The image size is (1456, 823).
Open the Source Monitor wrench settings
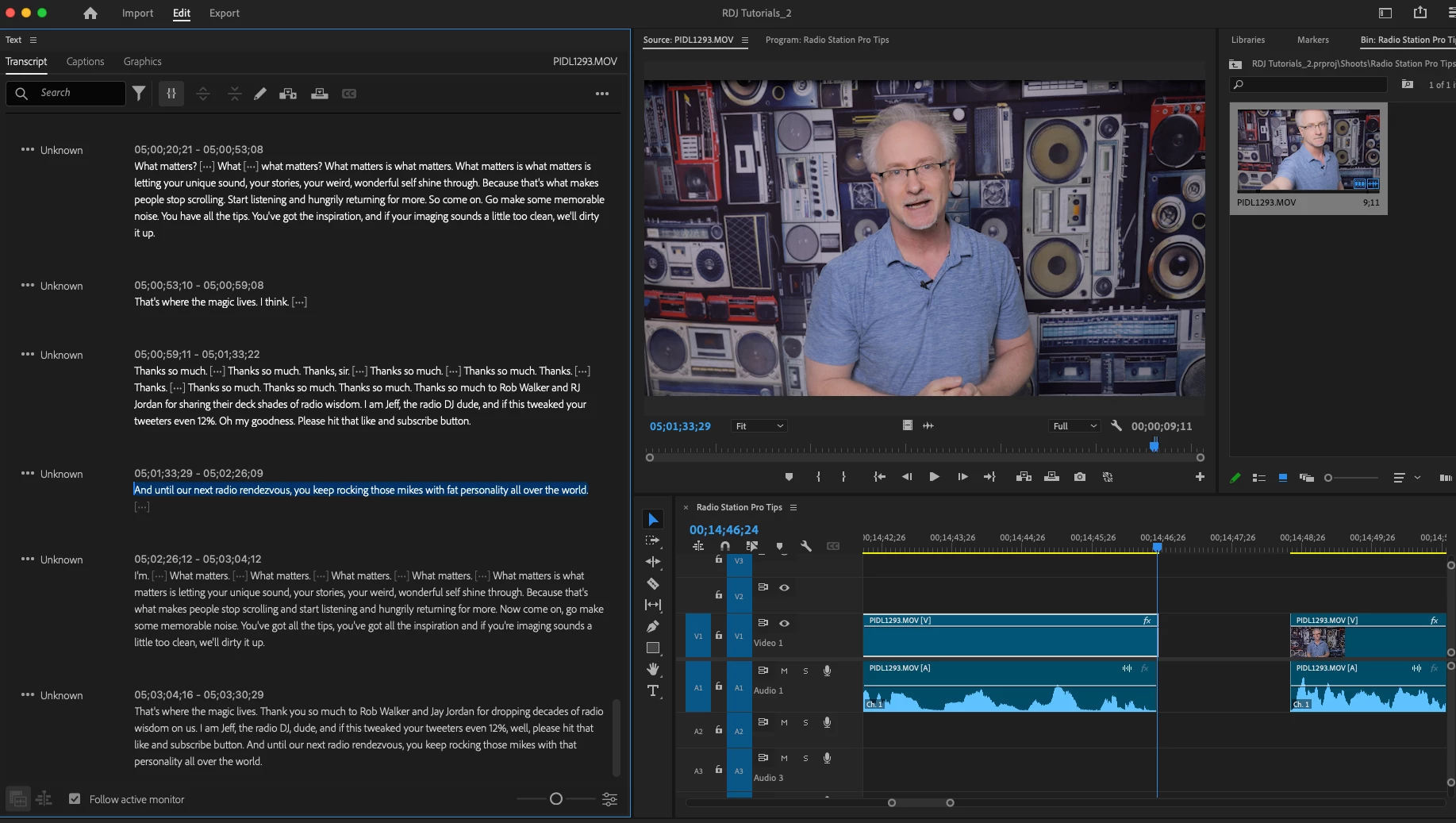pos(1116,426)
